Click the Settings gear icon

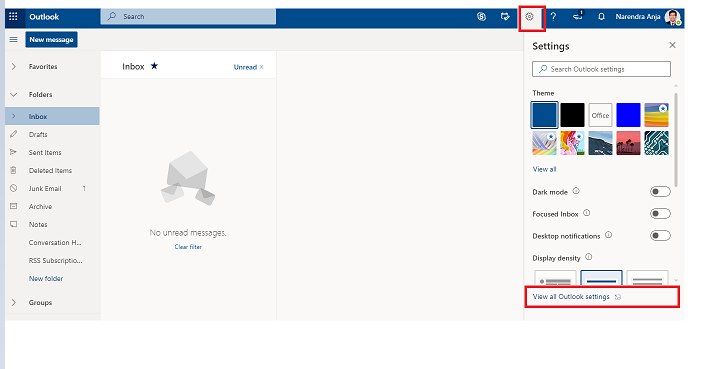(x=529, y=17)
